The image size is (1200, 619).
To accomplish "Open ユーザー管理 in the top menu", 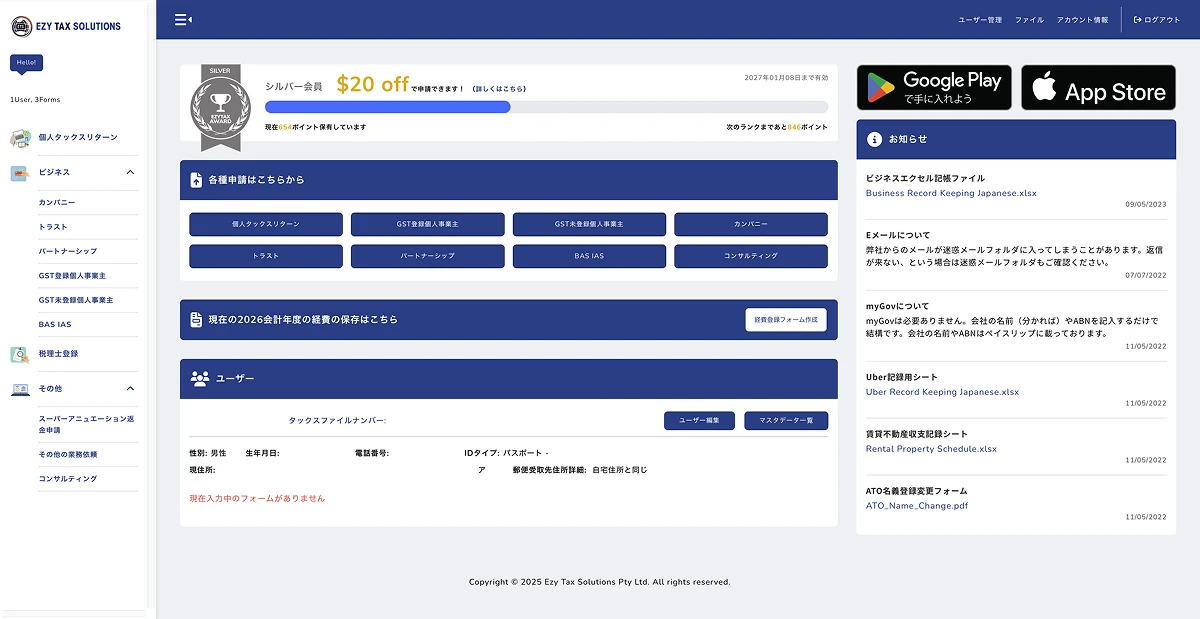I will (979, 20).
